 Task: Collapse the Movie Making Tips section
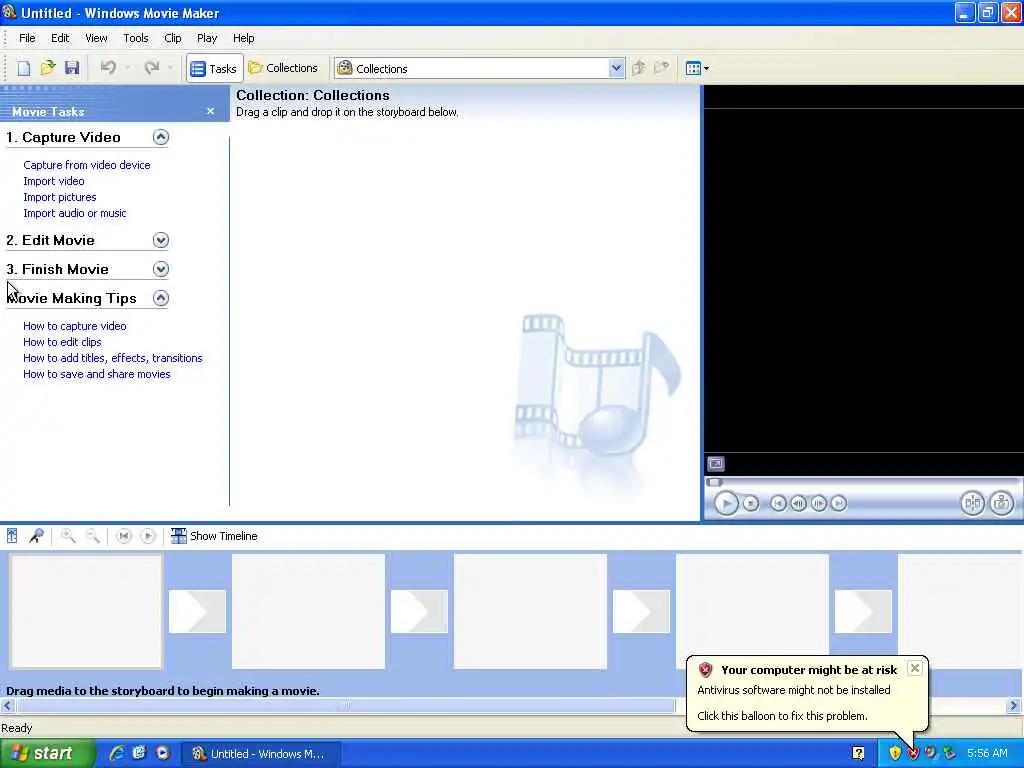click(161, 298)
